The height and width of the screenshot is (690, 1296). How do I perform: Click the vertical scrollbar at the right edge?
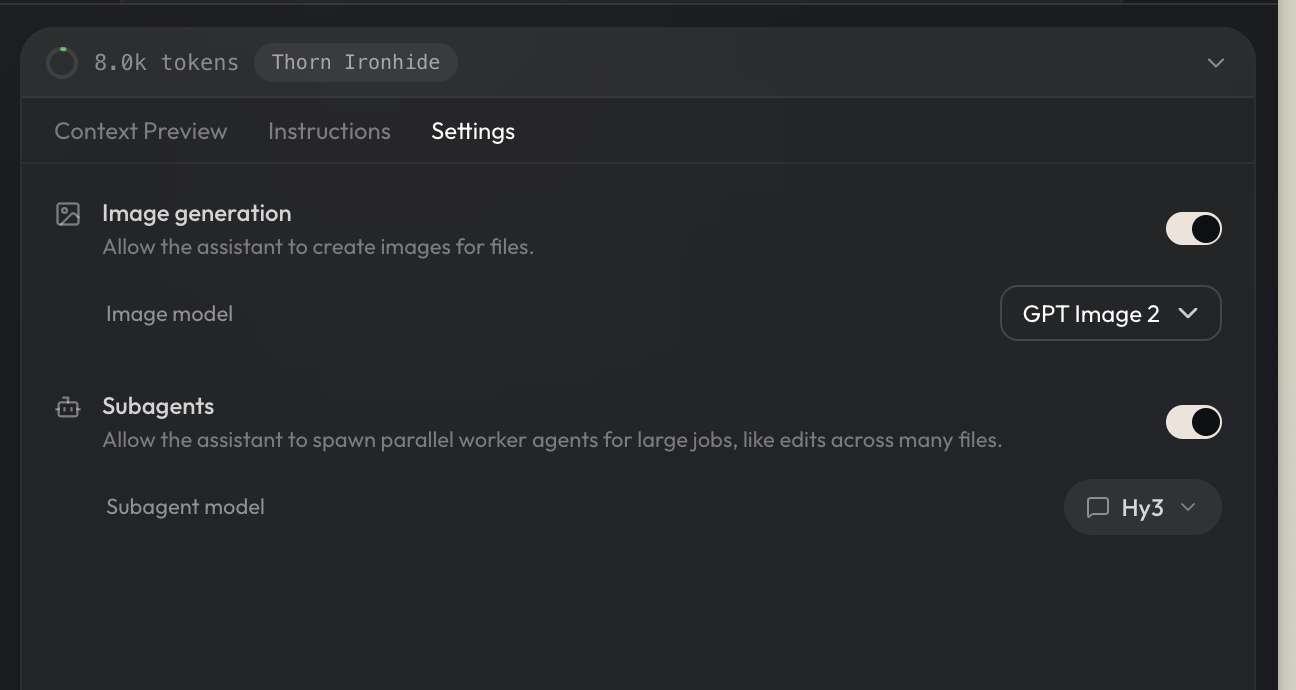[1286, 345]
